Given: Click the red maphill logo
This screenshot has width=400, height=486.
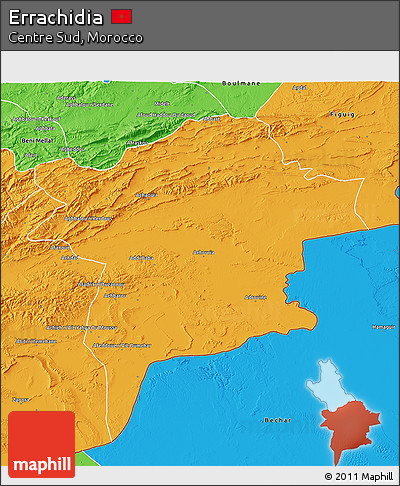Looking at the screenshot, I should click(x=42, y=444).
